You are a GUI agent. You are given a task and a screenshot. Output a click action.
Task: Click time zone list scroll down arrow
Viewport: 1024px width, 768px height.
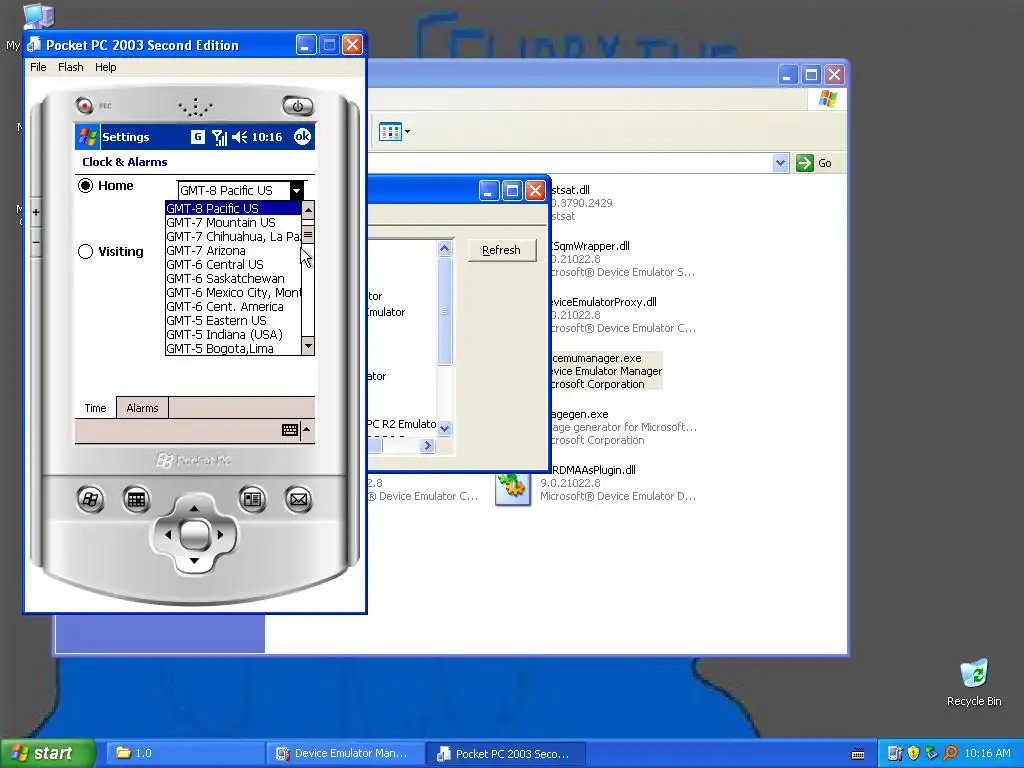308,345
